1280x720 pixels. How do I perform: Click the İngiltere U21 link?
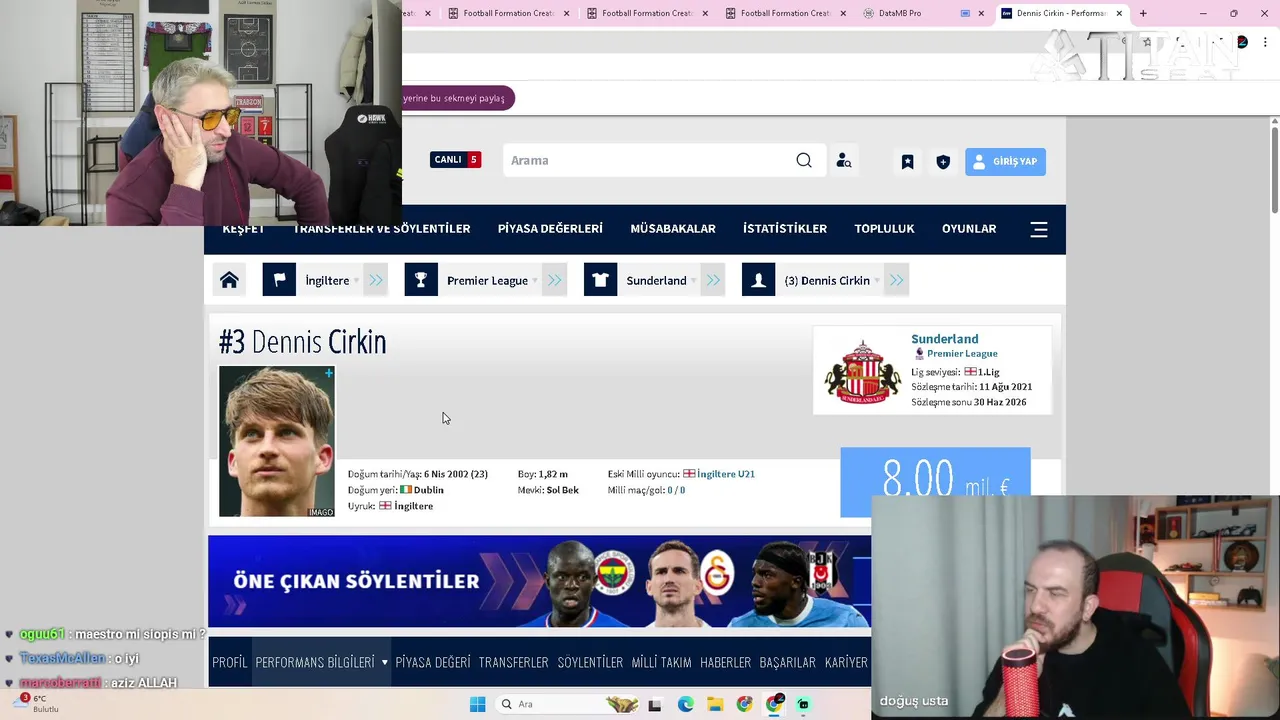click(726, 474)
